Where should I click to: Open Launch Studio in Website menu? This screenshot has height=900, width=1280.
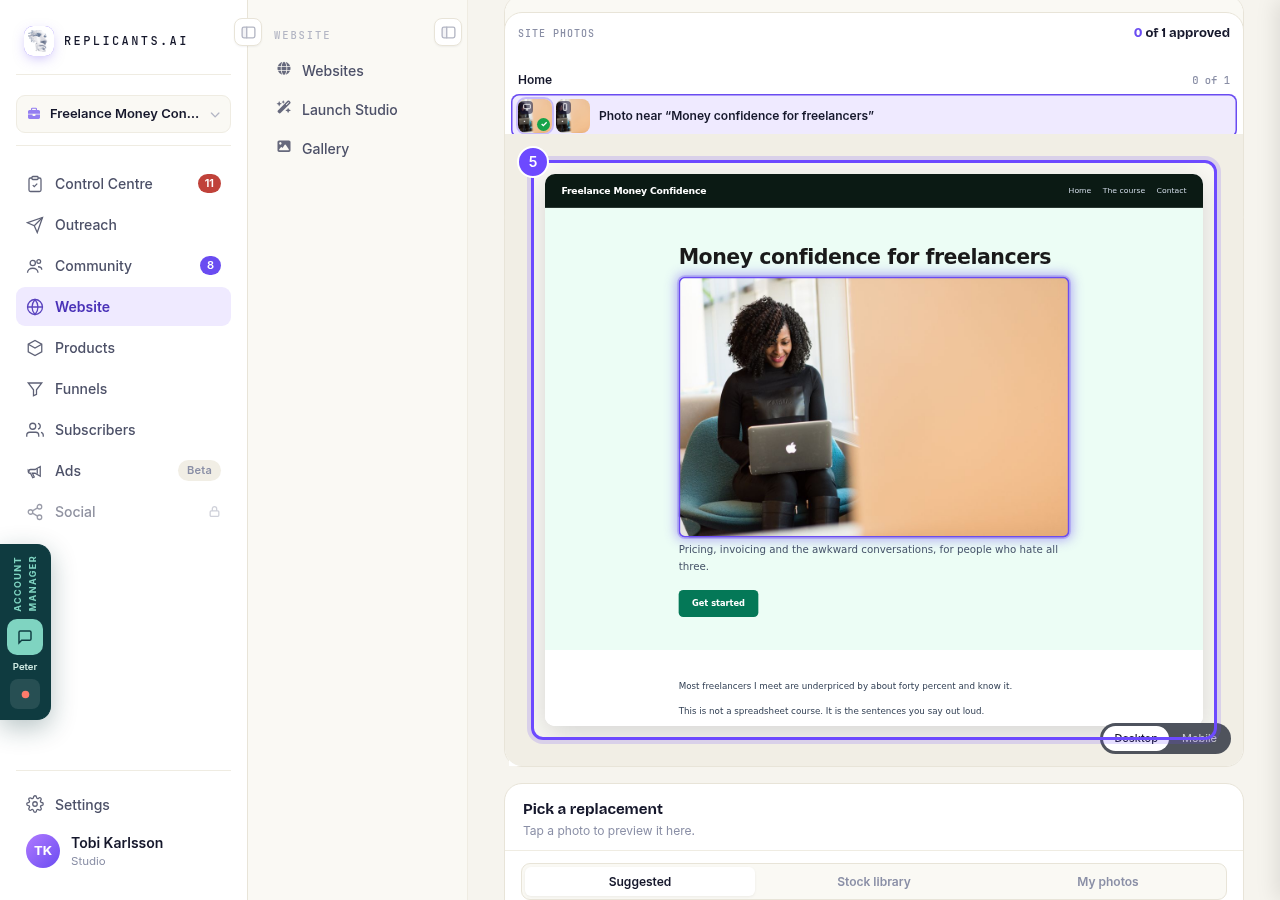[350, 110]
